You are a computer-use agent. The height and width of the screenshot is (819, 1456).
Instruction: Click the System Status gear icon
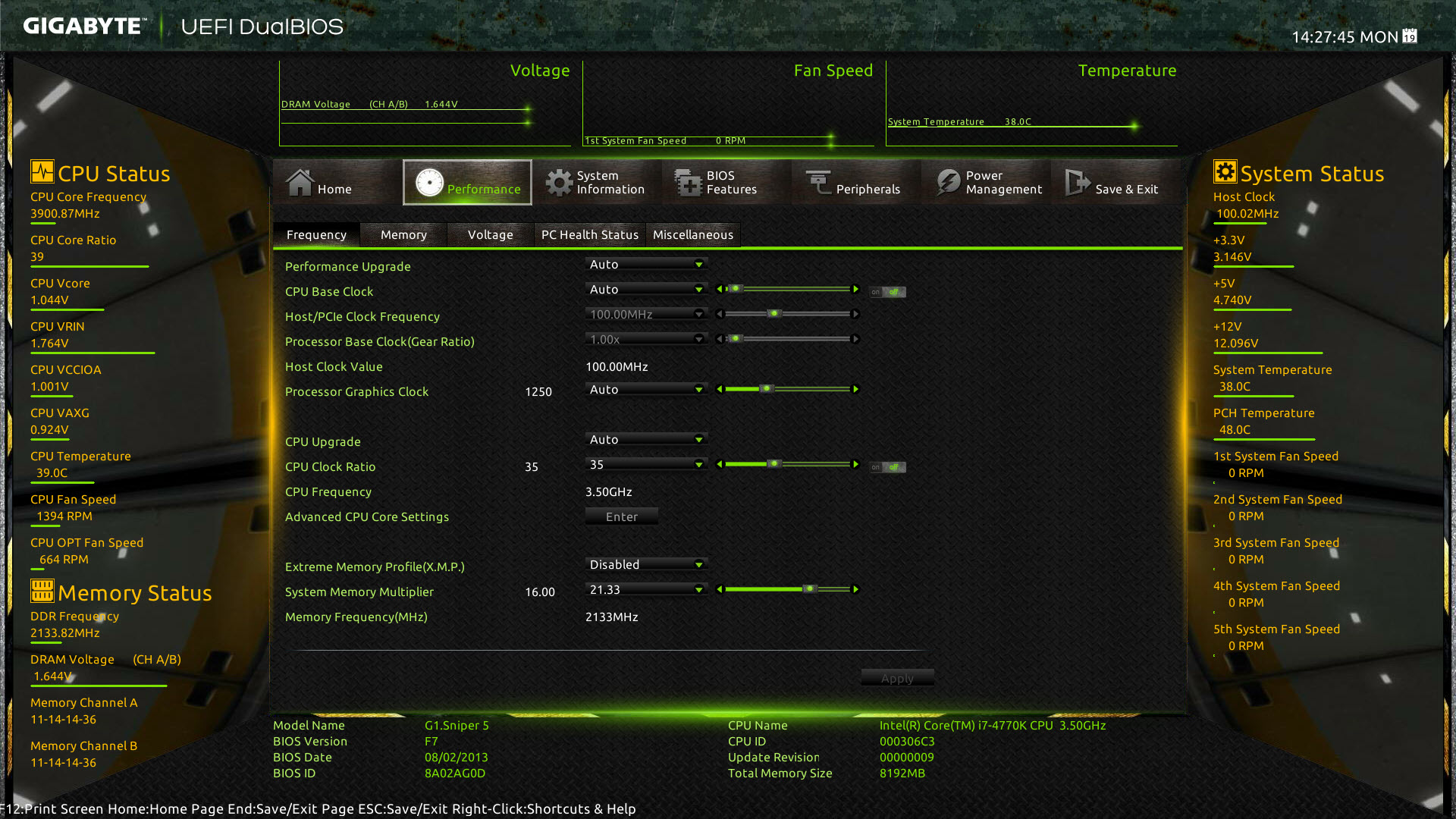[1225, 171]
